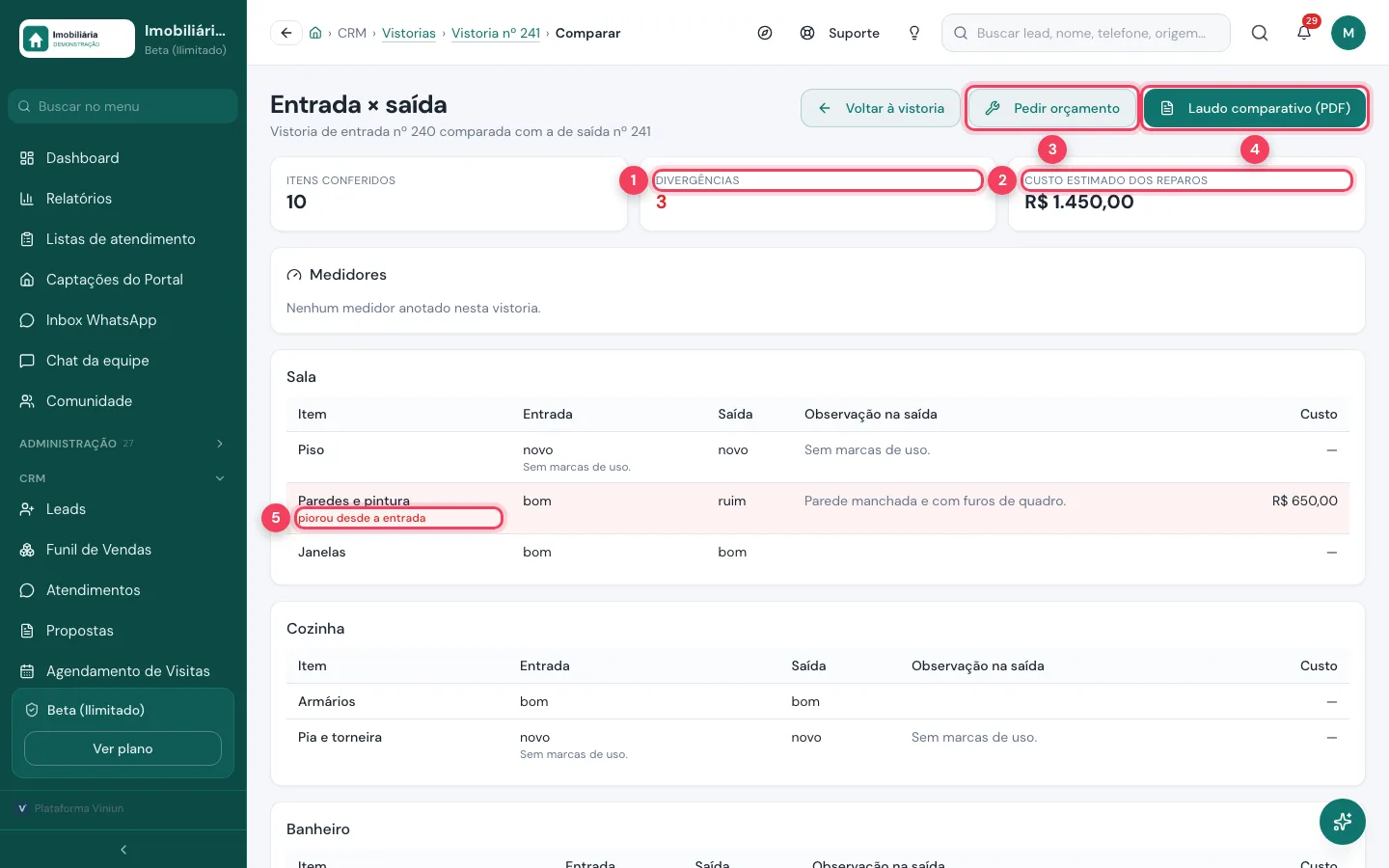
Task: Click the Leads person-plus icon
Action: [x=27, y=509]
